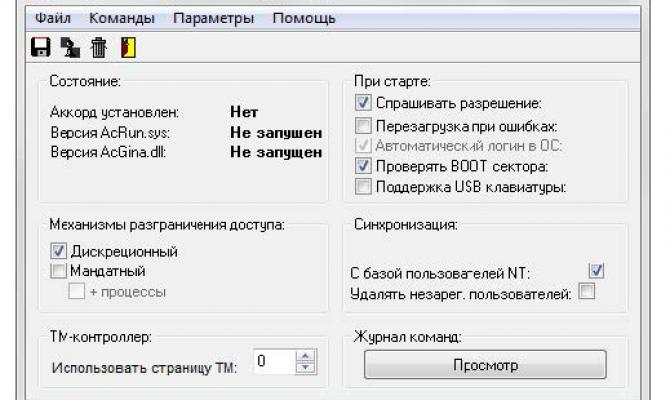Open the Команды menu

[x=121, y=19]
